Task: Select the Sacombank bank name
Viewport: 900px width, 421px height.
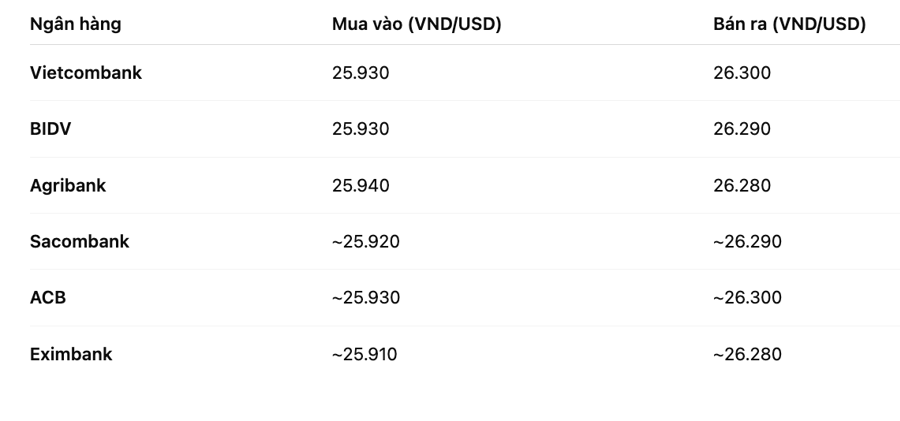Action: click(79, 241)
